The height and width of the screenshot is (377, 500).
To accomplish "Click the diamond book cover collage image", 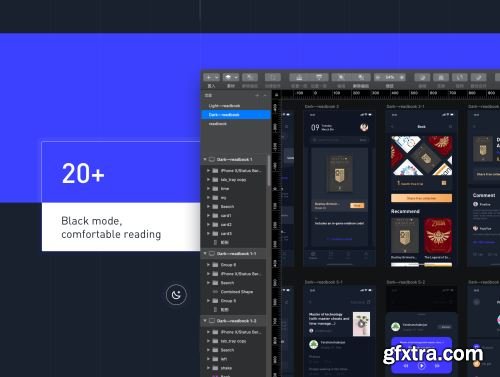I will 421,155.
